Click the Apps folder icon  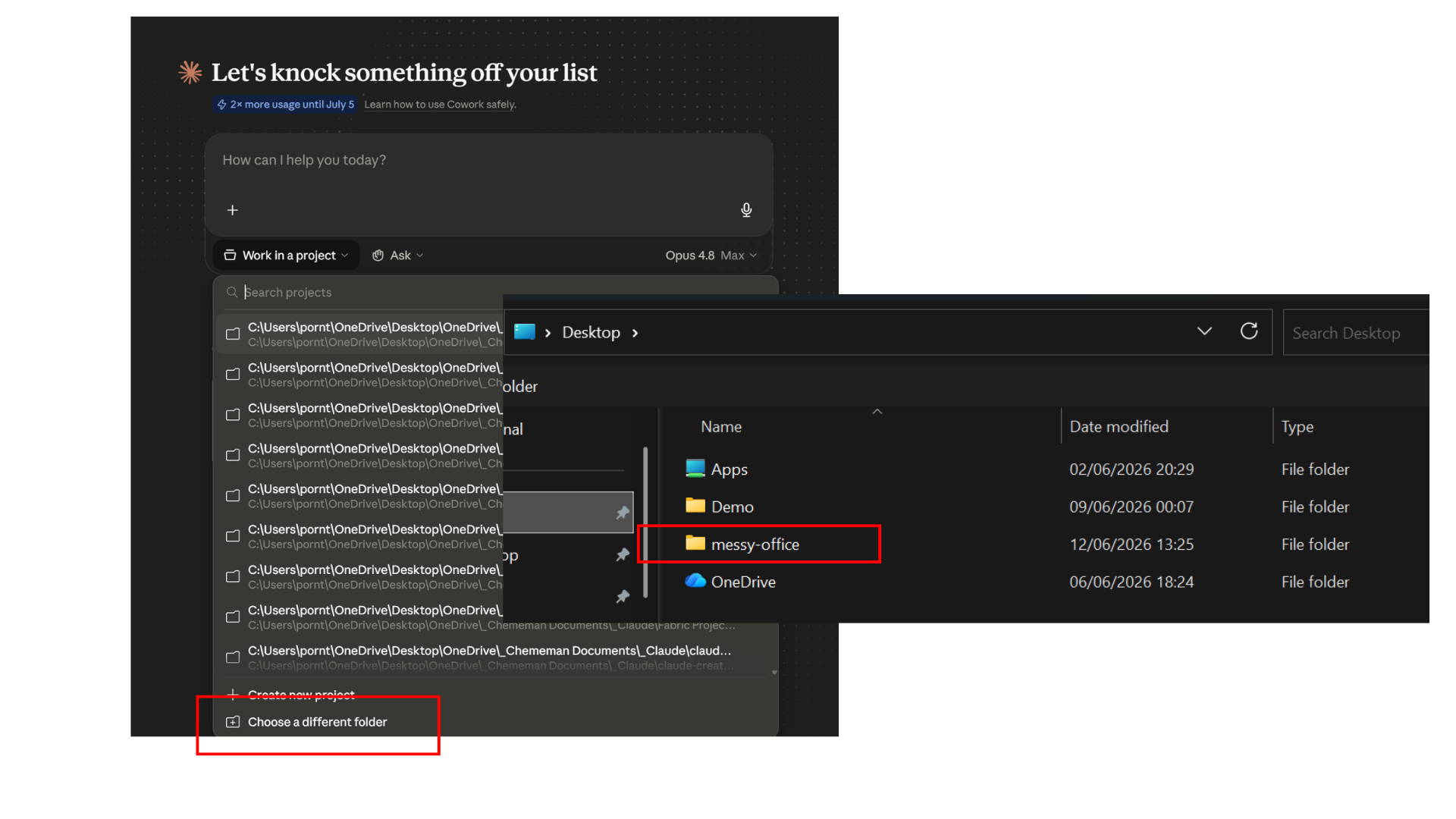[x=695, y=469]
